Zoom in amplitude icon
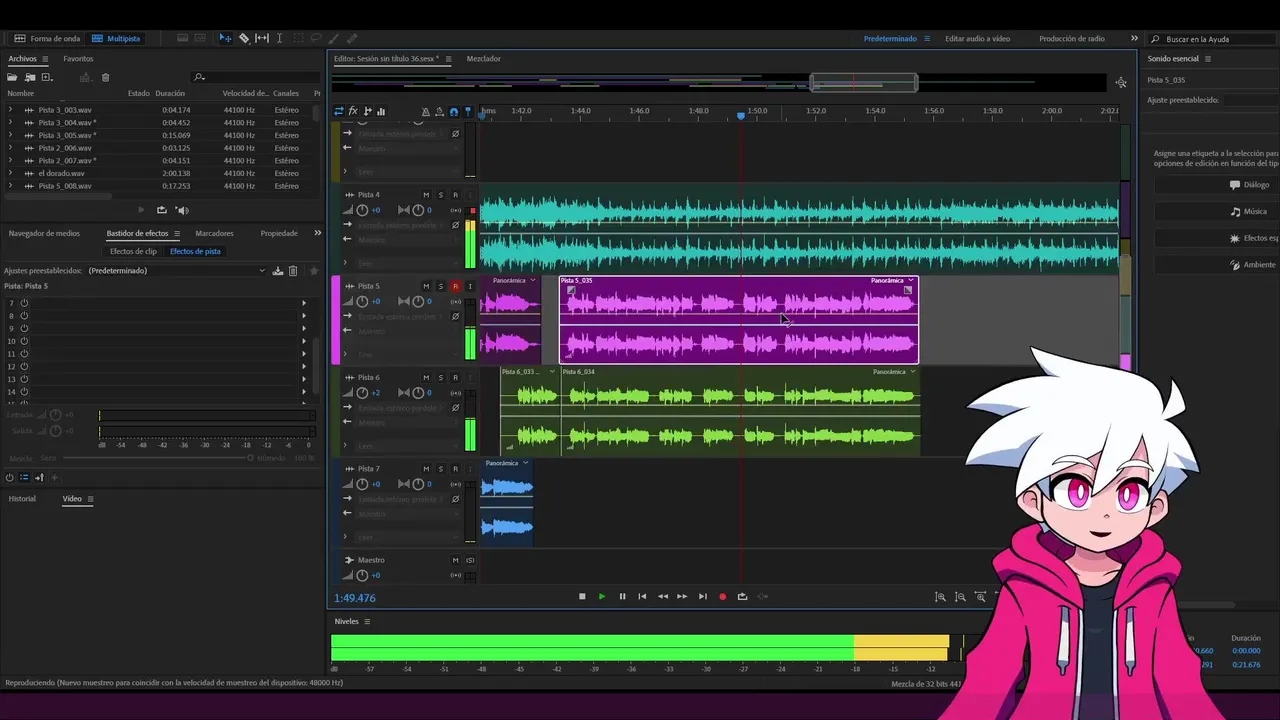Viewport: 1280px width, 720px height. (940, 597)
